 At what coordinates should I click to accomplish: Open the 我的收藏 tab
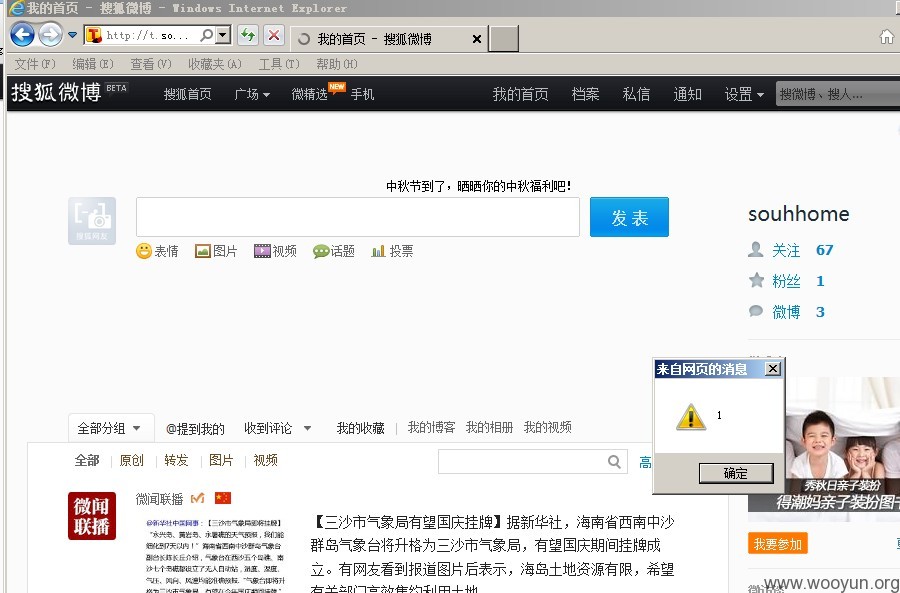(x=360, y=428)
